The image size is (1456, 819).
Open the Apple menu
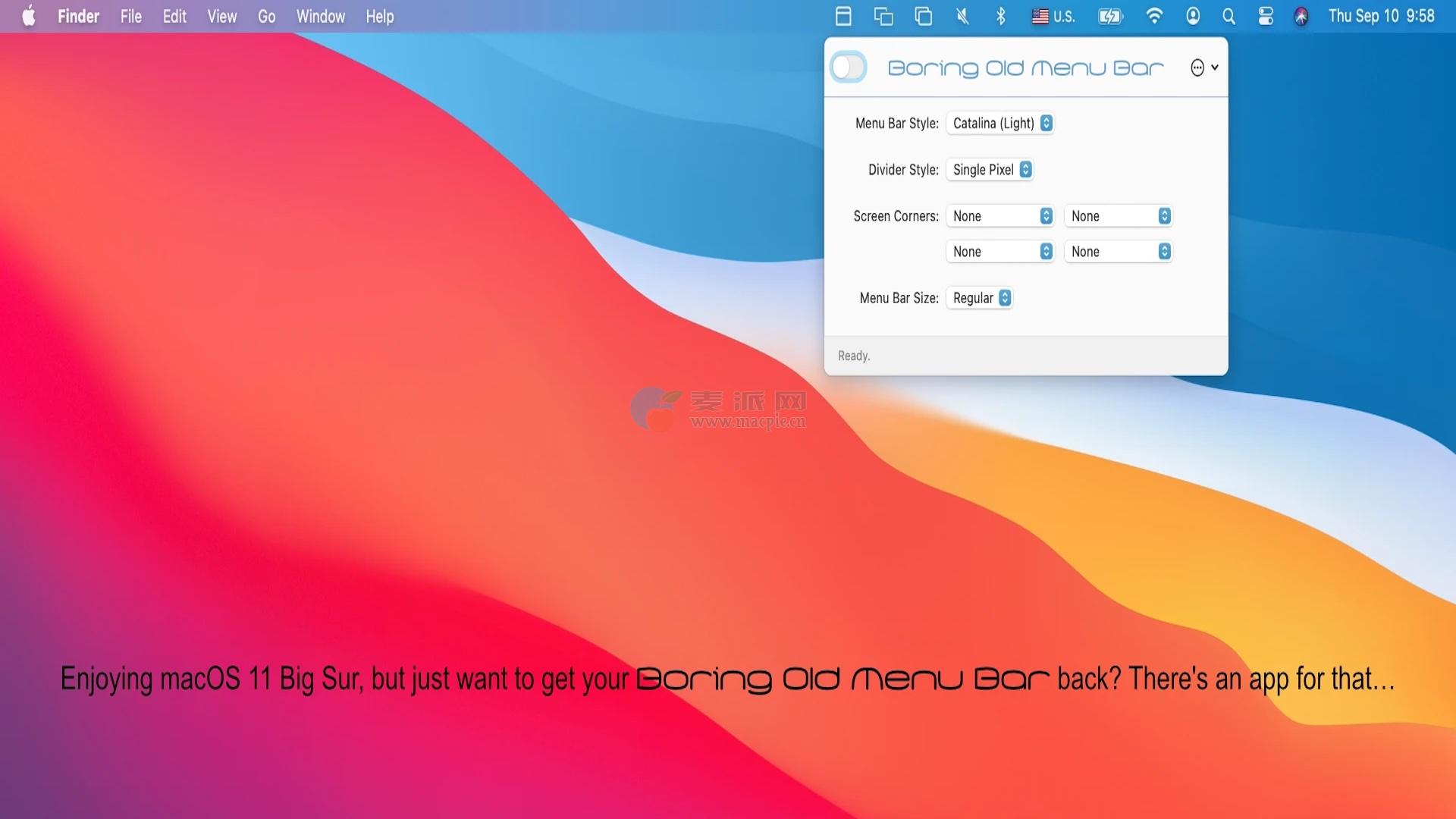(x=29, y=16)
